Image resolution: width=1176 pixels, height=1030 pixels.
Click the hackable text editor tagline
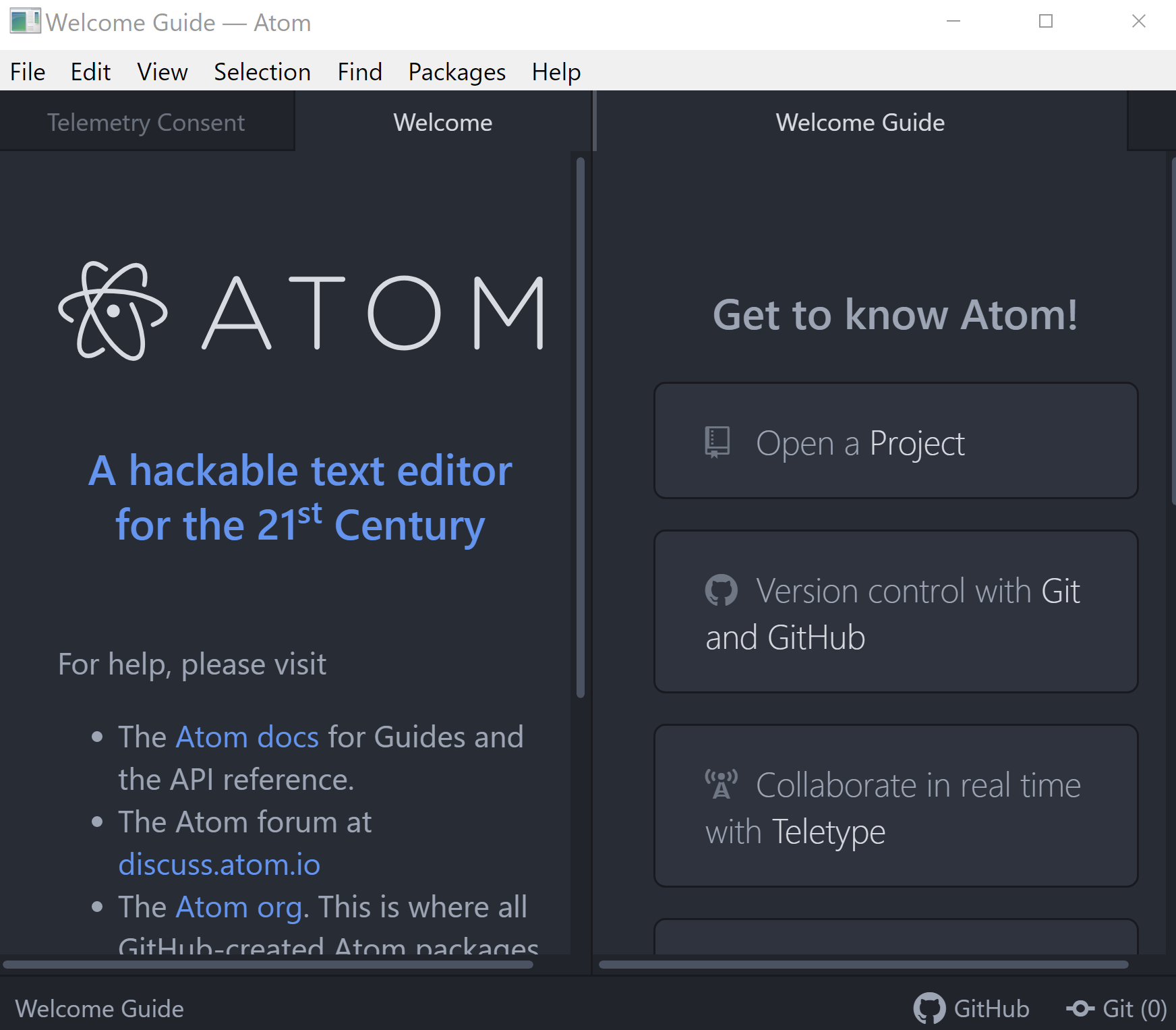(x=301, y=498)
